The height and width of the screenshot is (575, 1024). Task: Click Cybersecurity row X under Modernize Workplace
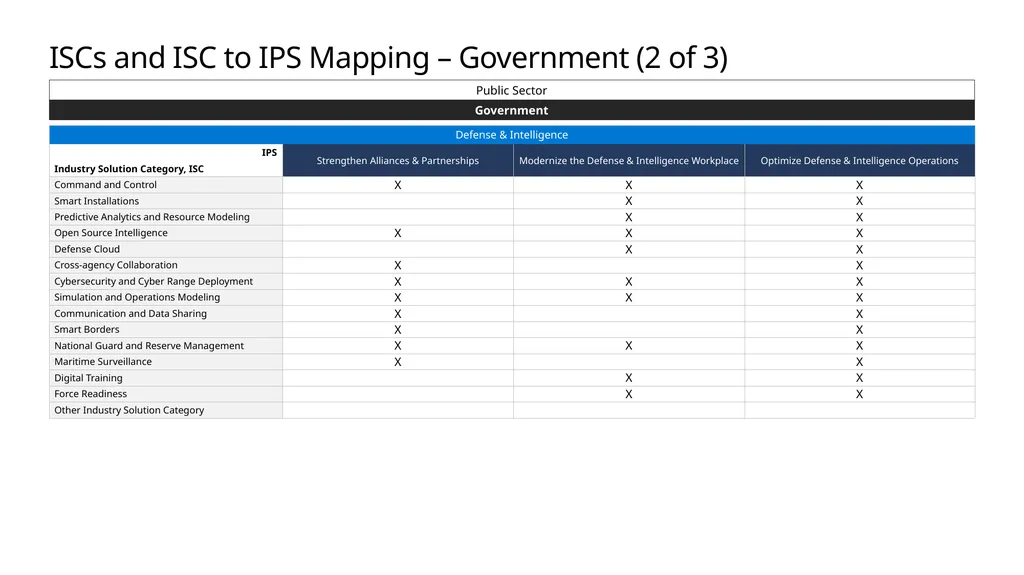[629, 282]
